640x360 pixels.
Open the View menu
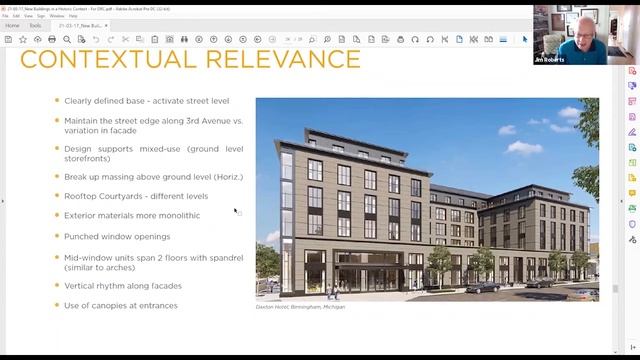[x=28, y=16]
